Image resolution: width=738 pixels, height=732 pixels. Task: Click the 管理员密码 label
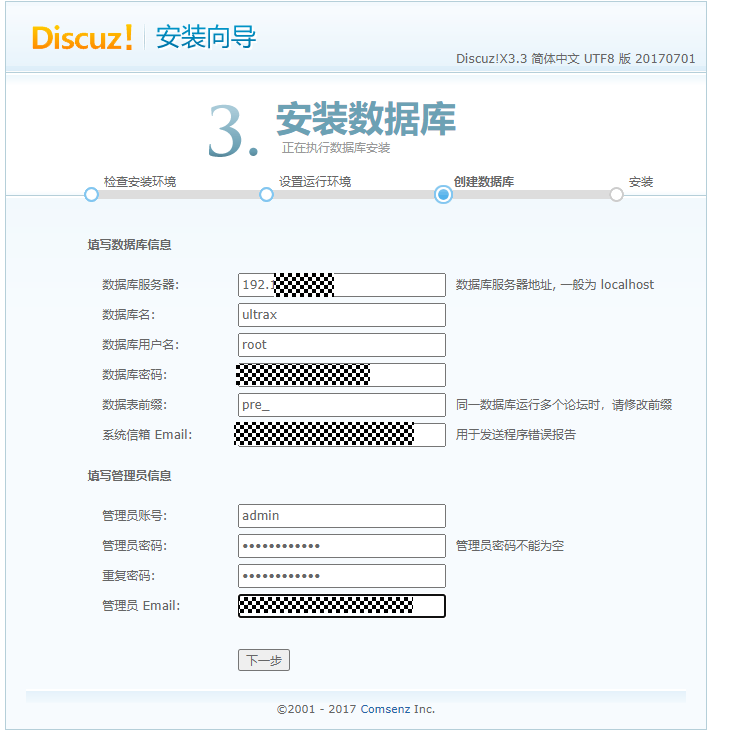click(135, 546)
